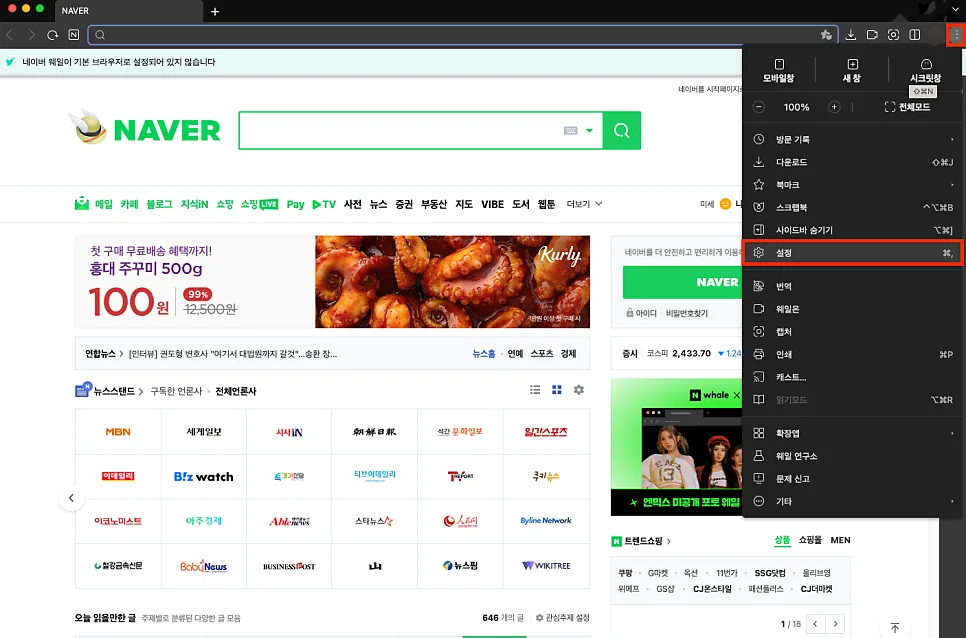Viewport: 966px width, 638px height.
Task: Click the Whale-on toolbar icon
Action: pos(872,35)
